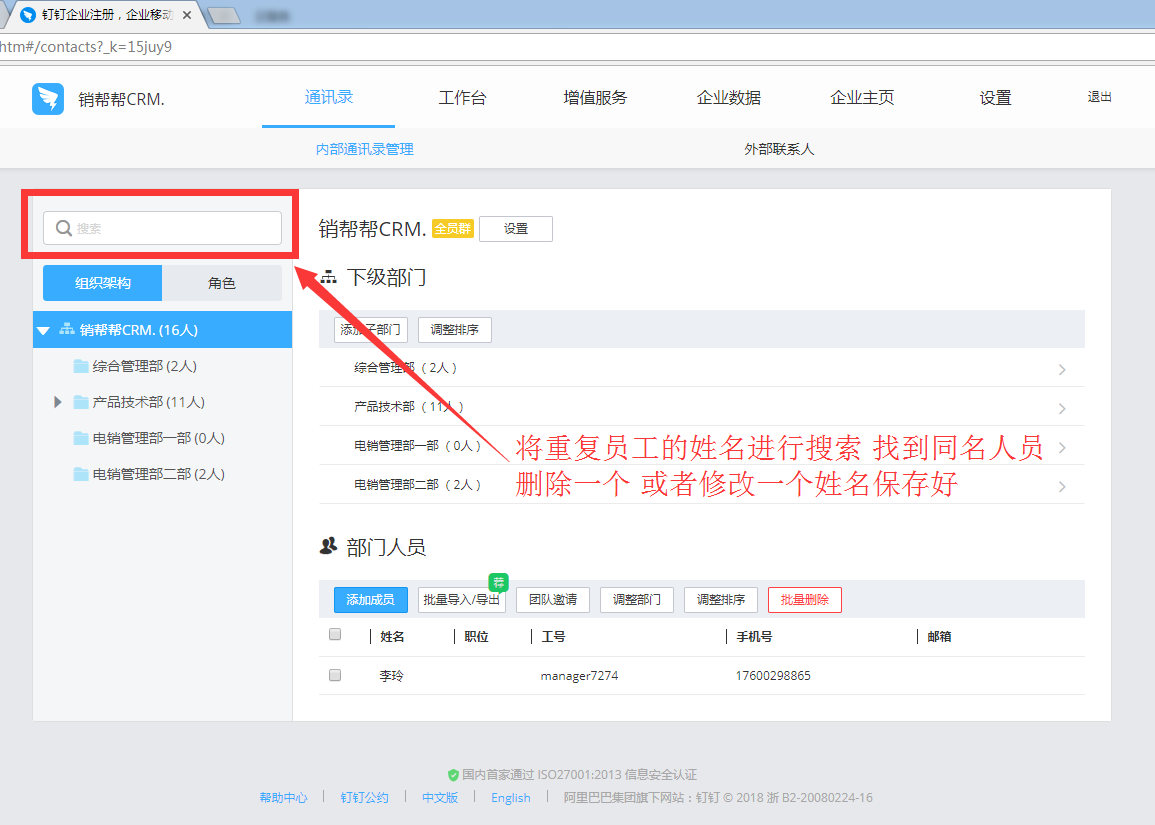
Task: Click the green ISO27001 shield icon in footer
Action: 453,775
